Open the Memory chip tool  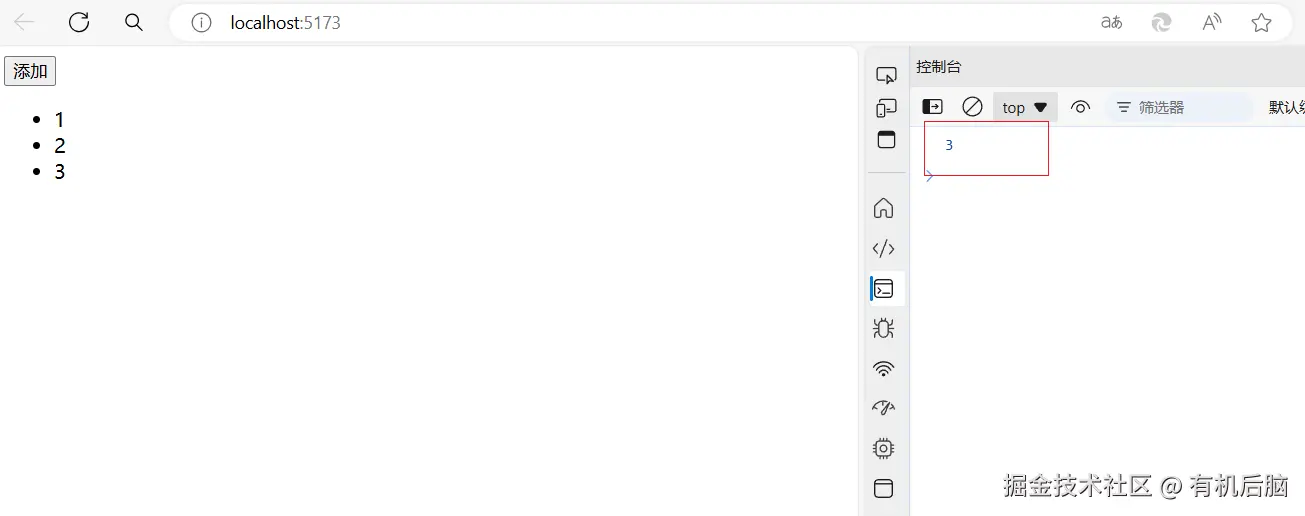pos(883,448)
